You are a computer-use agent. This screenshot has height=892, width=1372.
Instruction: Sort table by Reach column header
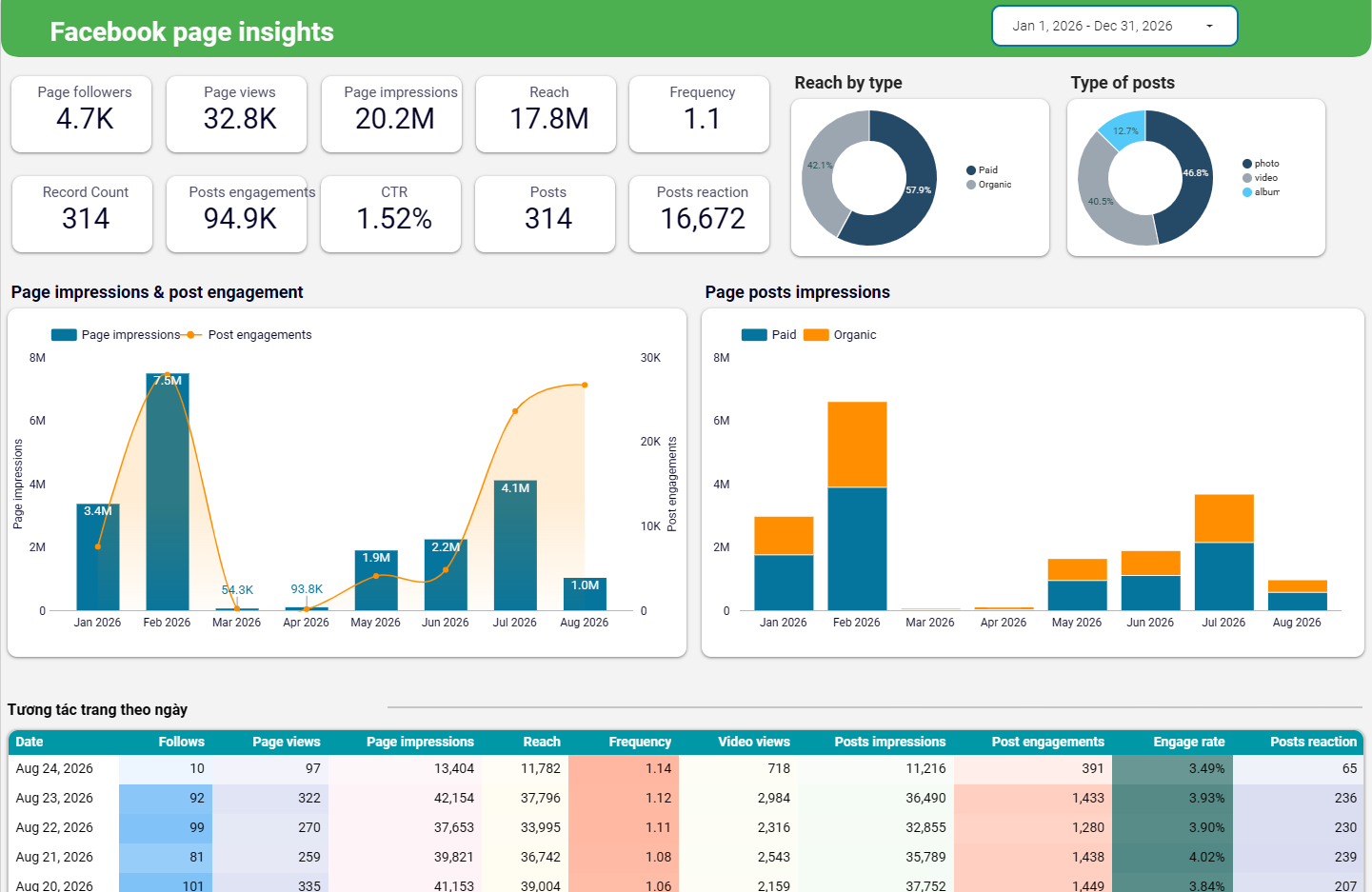click(542, 742)
